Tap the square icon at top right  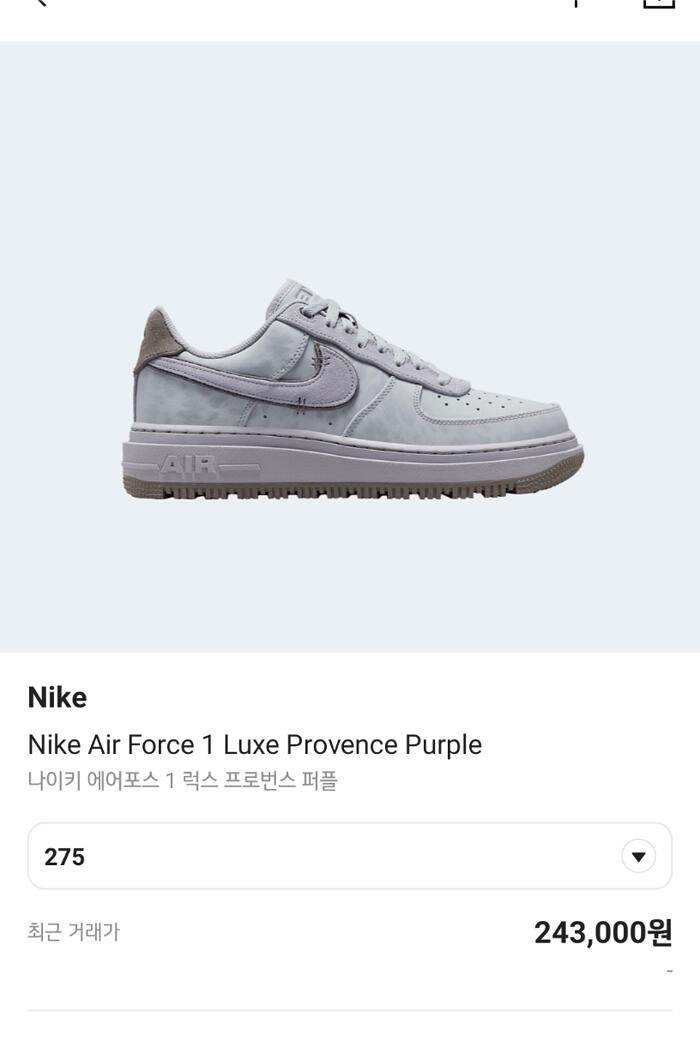click(x=658, y=3)
